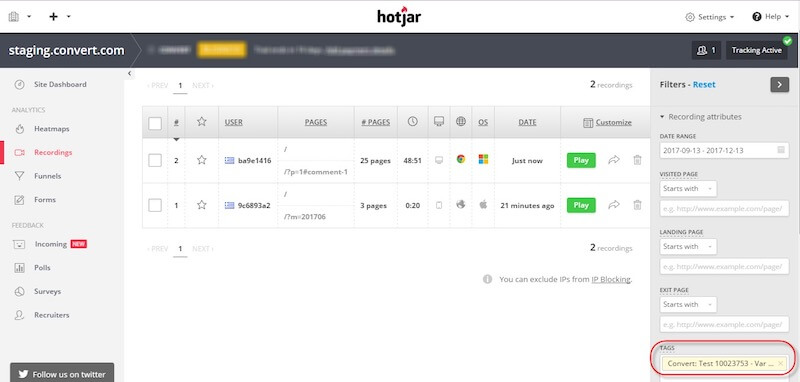Open Visited Page 'Starts with' dropdown

(x=688, y=189)
